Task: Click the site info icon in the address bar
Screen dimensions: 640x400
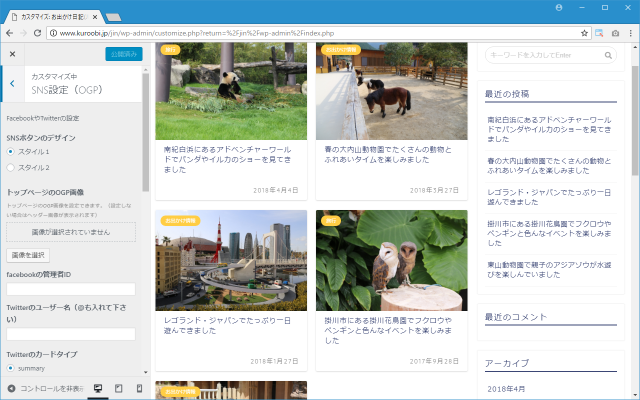Action: 53,33
